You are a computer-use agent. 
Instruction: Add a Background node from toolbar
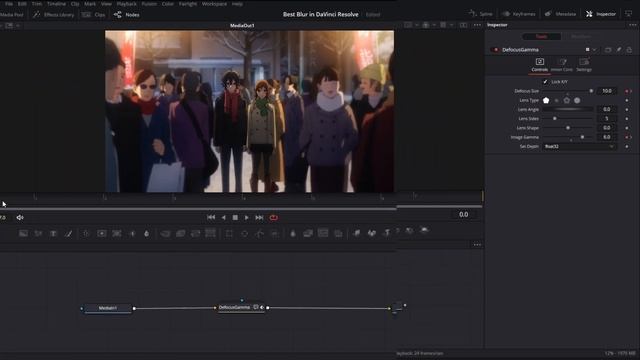point(23,233)
